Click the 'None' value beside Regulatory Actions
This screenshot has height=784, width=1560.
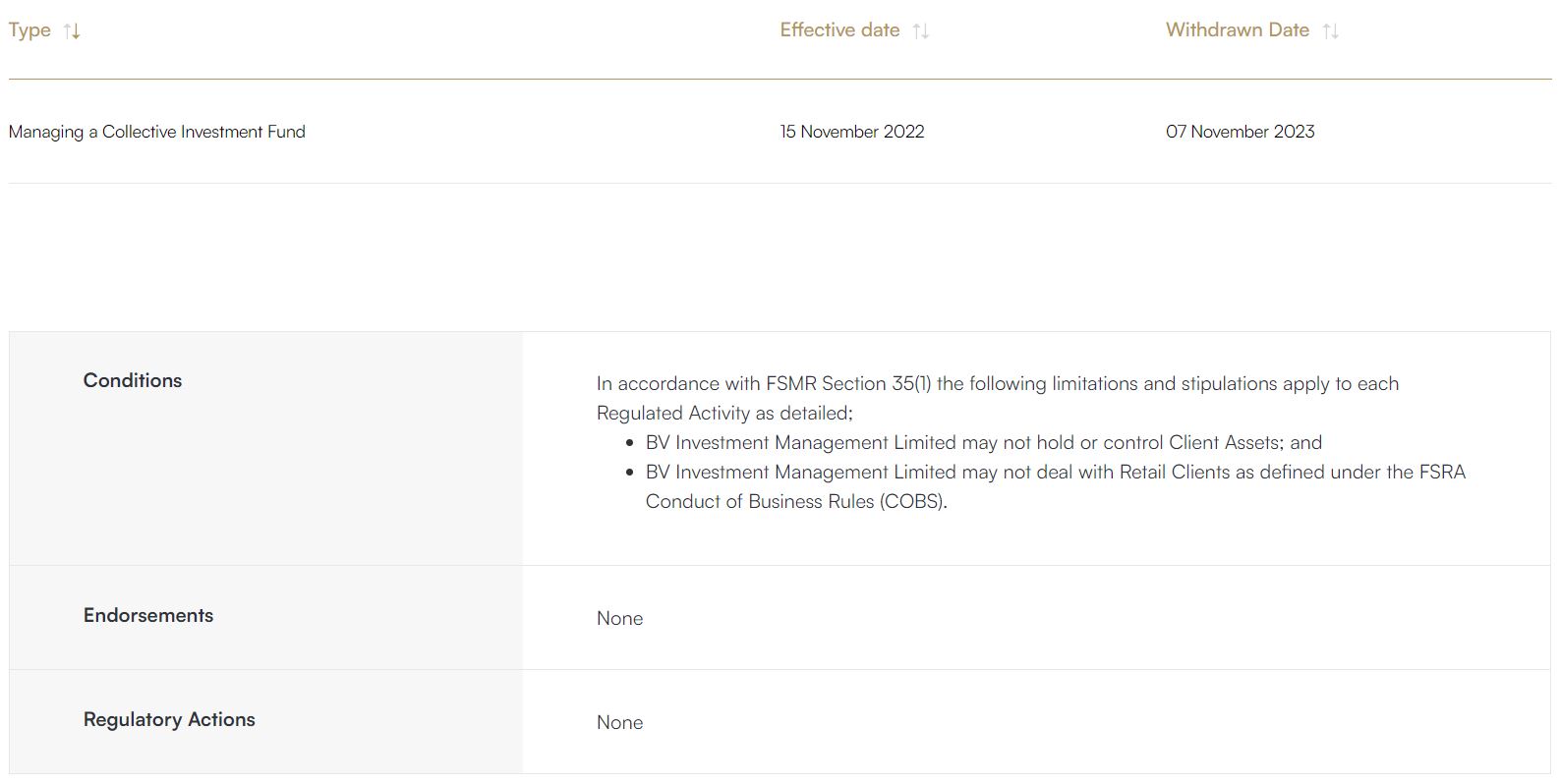[619, 723]
